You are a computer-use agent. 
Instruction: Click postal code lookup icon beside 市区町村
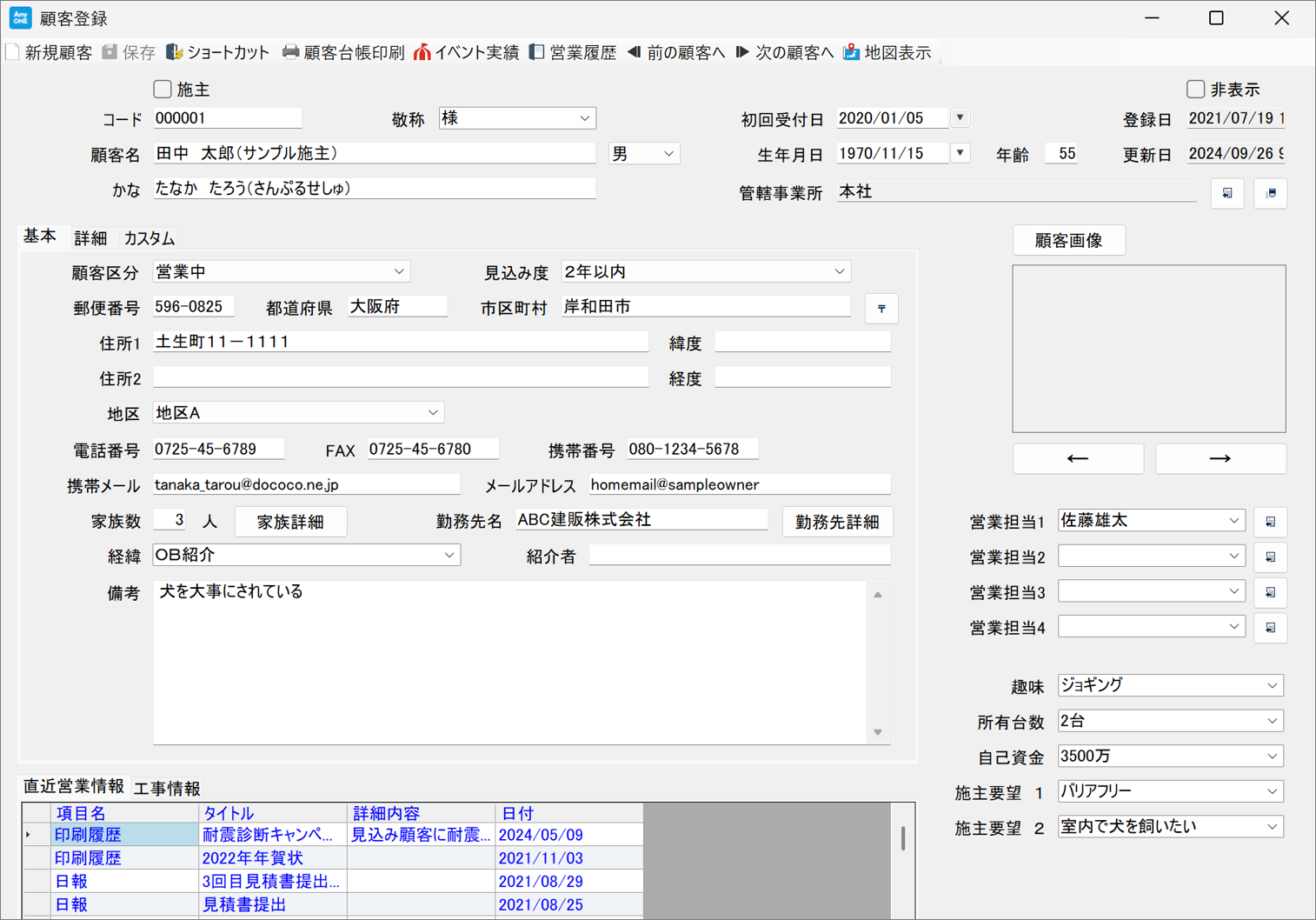881,309
